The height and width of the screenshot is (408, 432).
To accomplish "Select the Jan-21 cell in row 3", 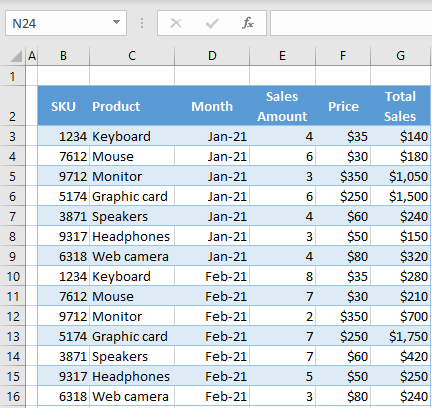I will click(212, 136).
